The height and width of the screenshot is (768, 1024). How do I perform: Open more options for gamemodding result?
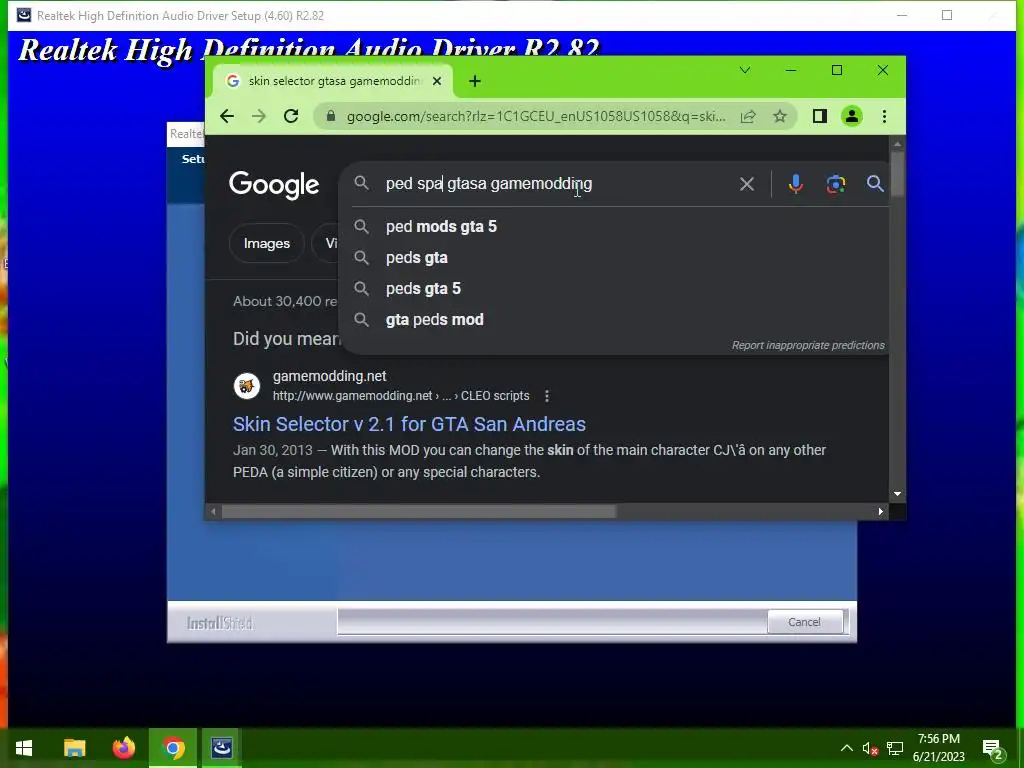tap(547, 396)
